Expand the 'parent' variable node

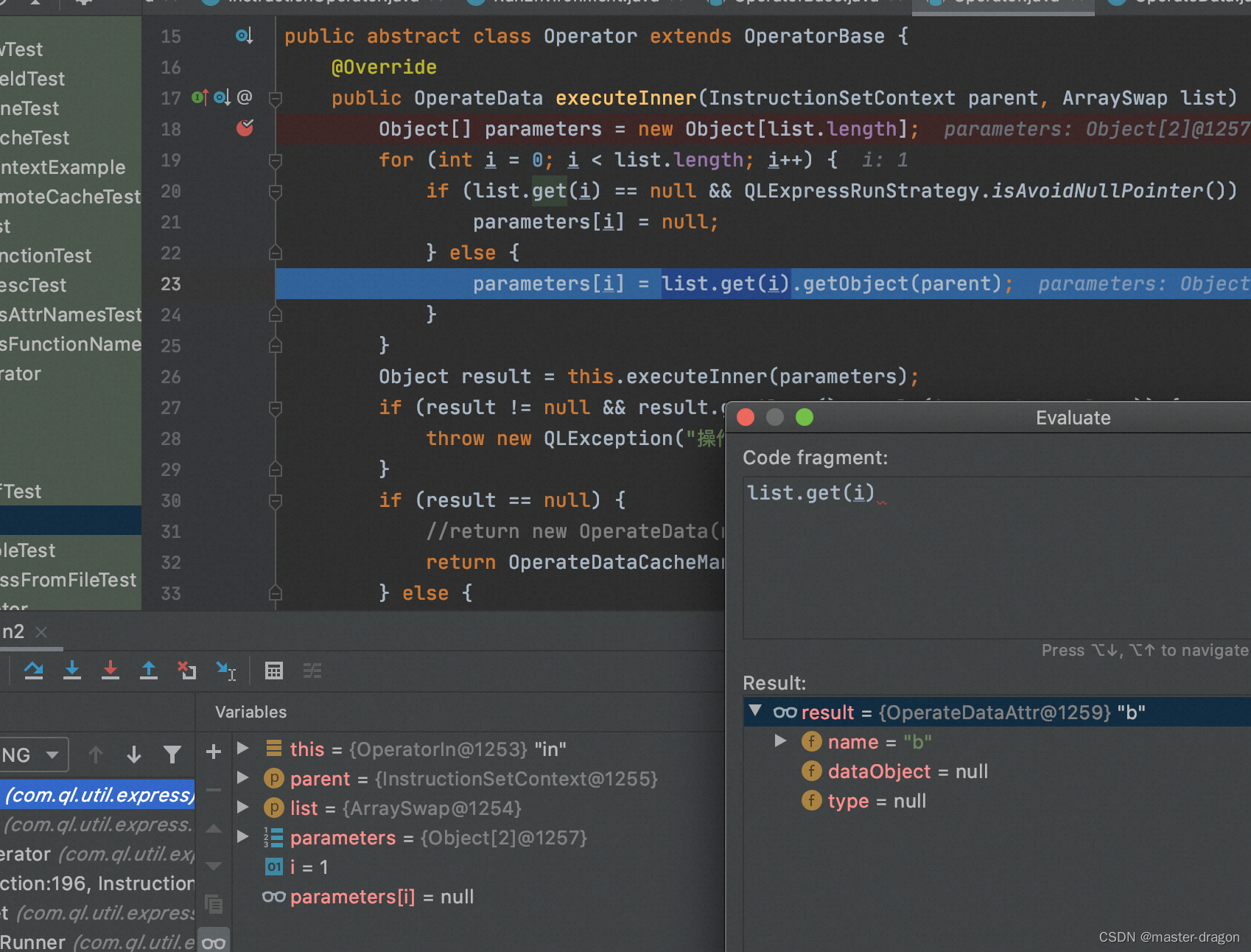(242, 778)
